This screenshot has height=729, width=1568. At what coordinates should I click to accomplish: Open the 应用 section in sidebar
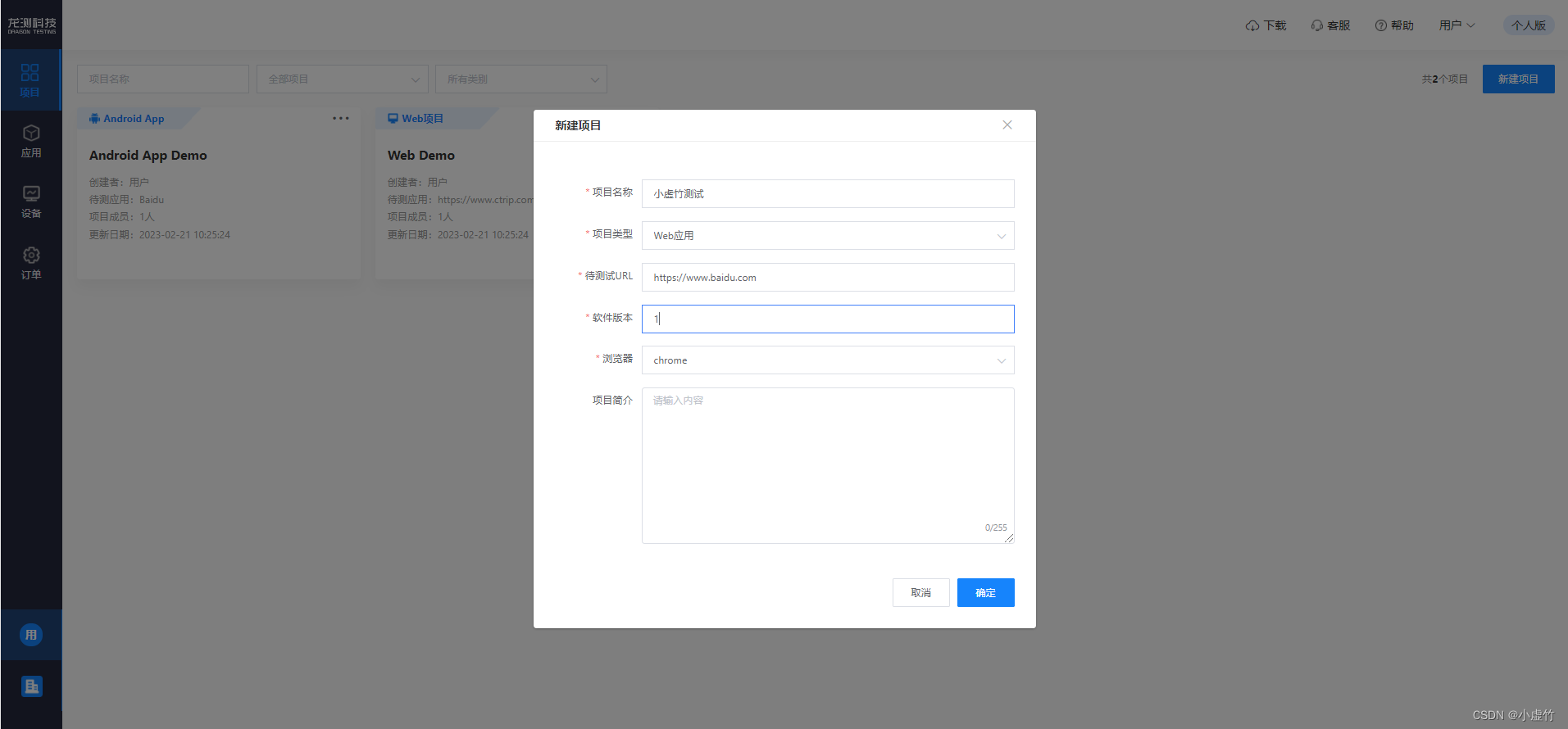click(30, 141)
